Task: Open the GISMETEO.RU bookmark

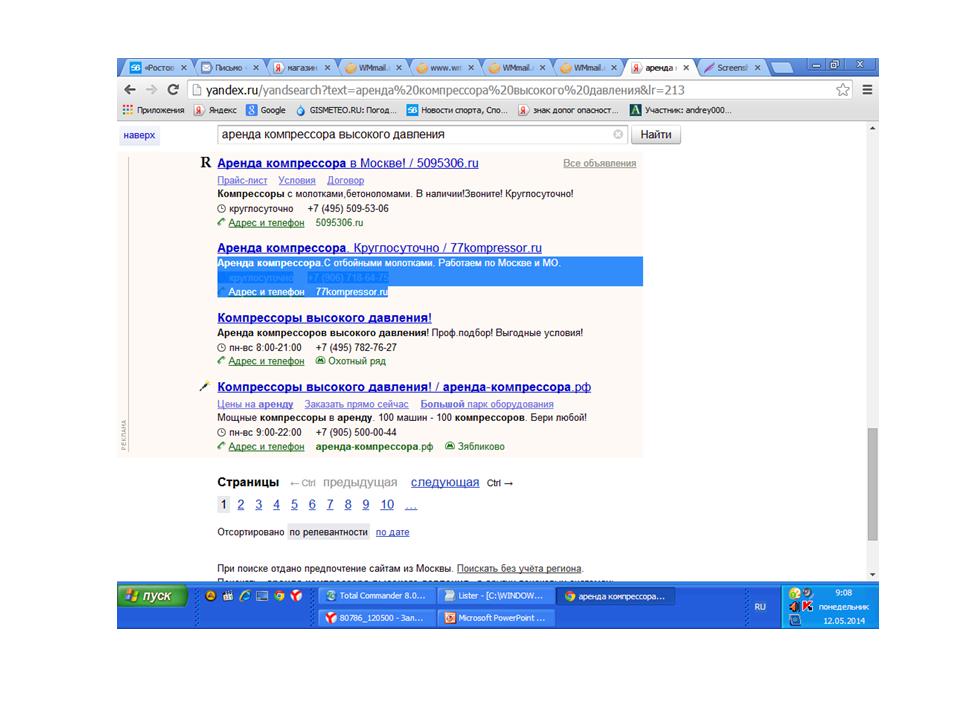Action: [346, 110]
